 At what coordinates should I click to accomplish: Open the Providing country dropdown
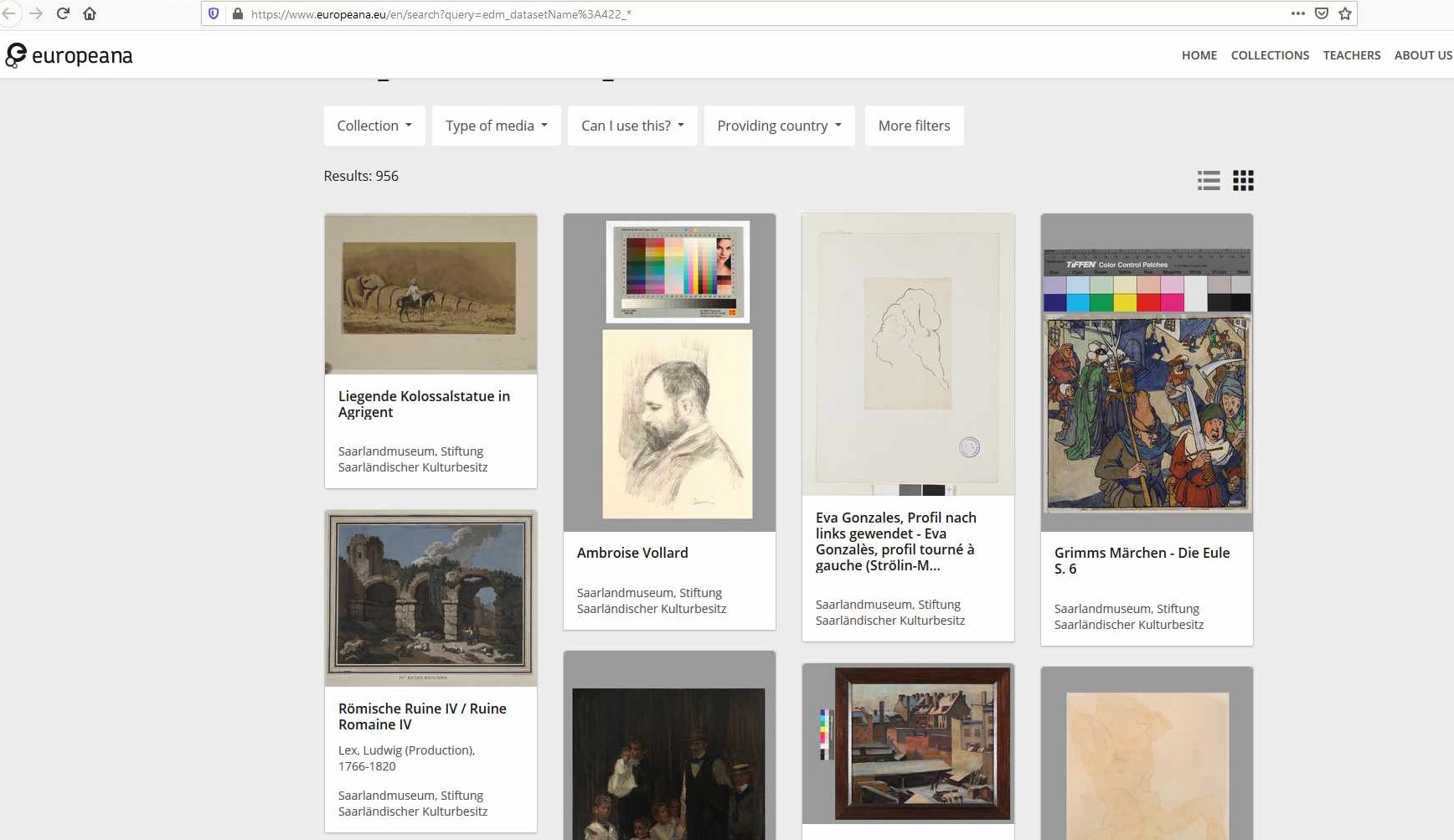[779, 126]
